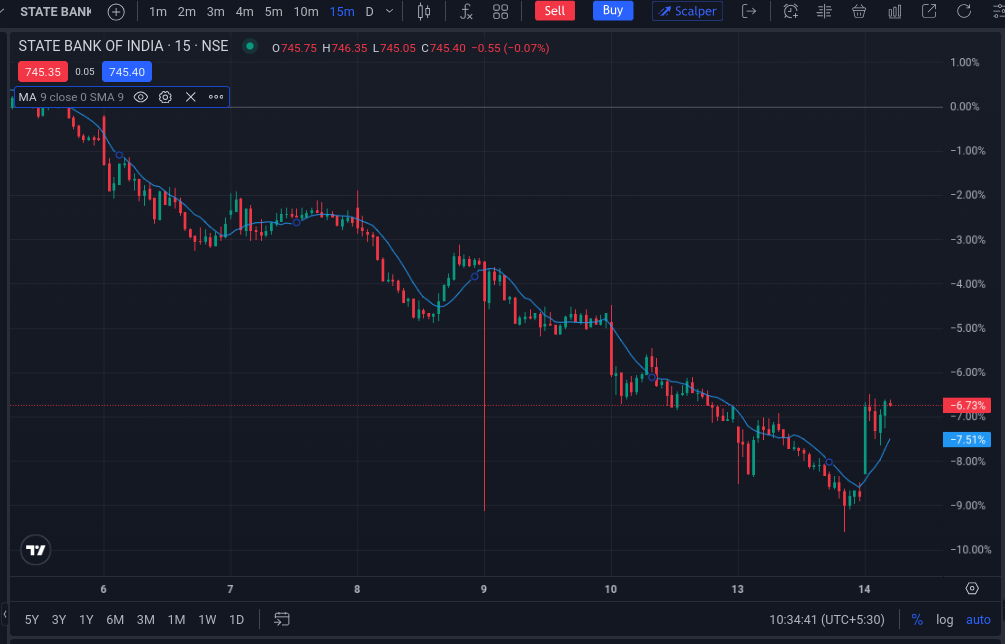Set the chart range to 1D
The image size is (1005, 644).
point(237,620)
